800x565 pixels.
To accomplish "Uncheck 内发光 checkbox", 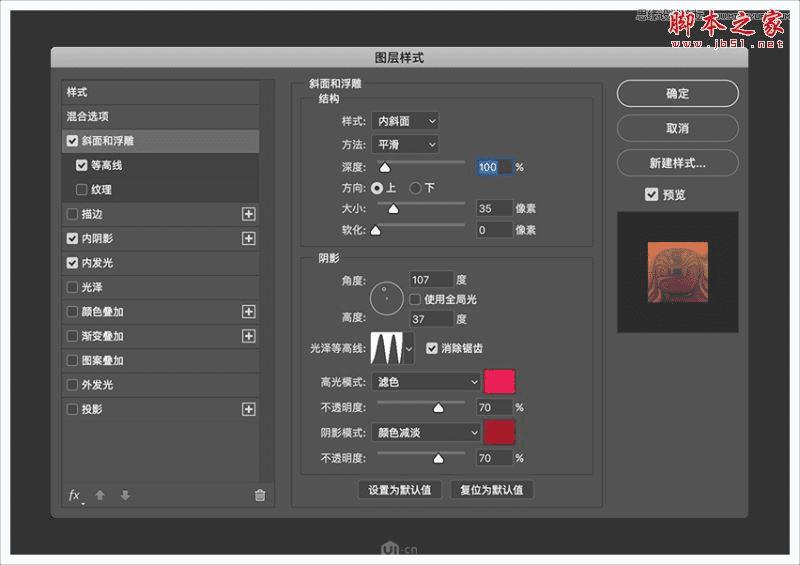I will click(72, 263).
